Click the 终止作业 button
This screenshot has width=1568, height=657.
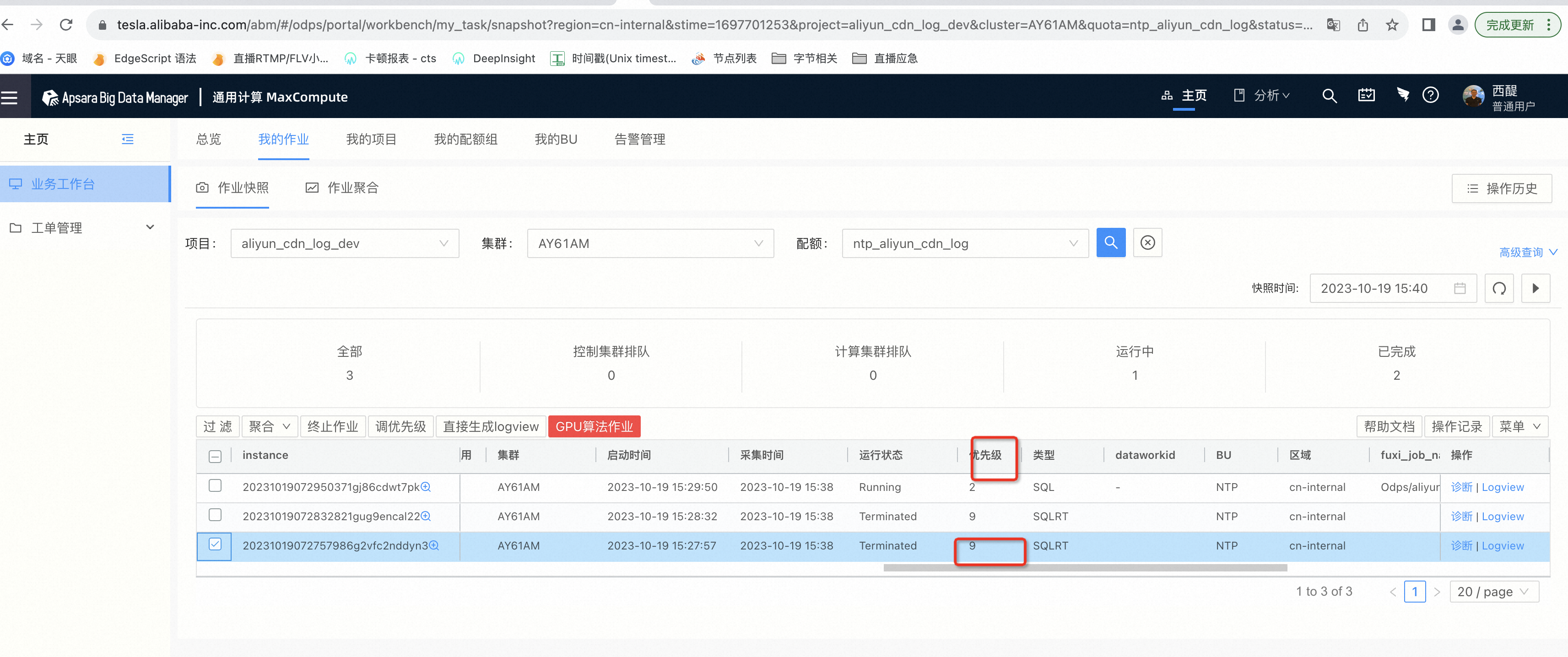[333, 426]
